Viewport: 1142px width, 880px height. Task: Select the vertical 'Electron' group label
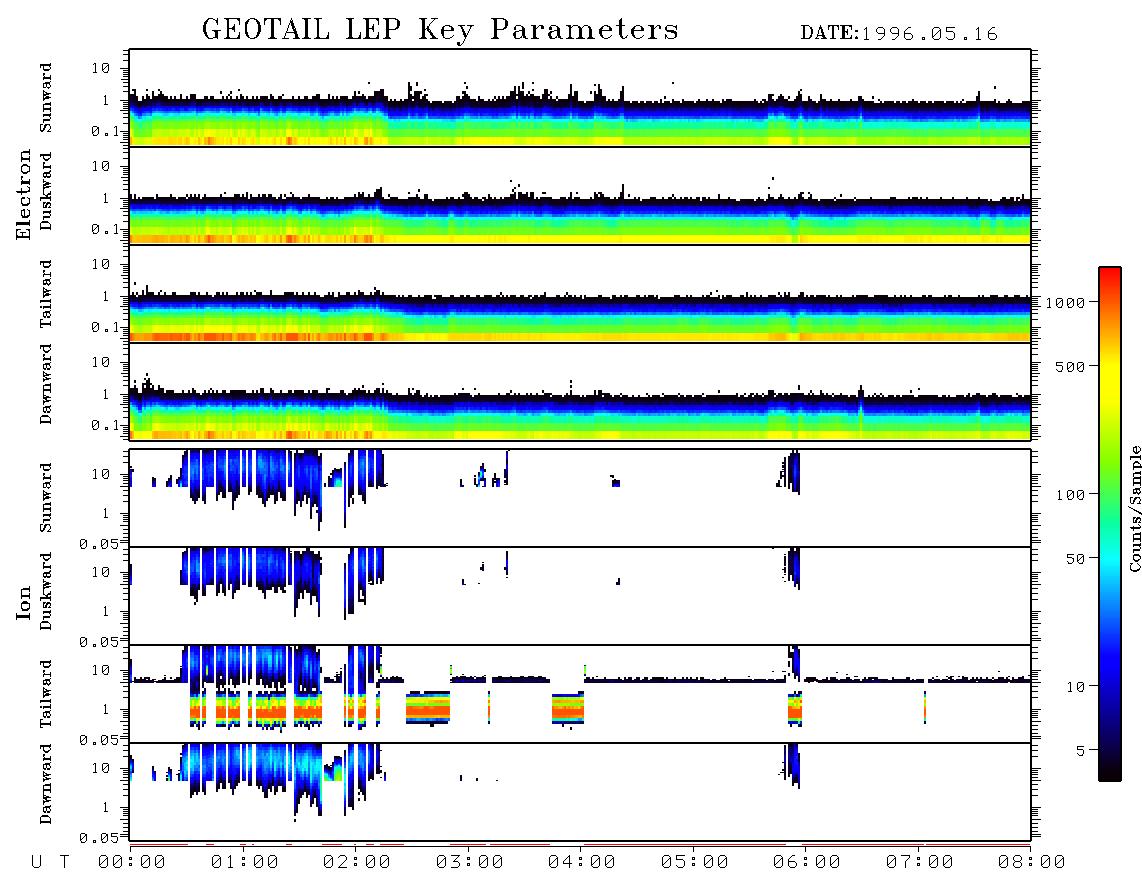23,194
